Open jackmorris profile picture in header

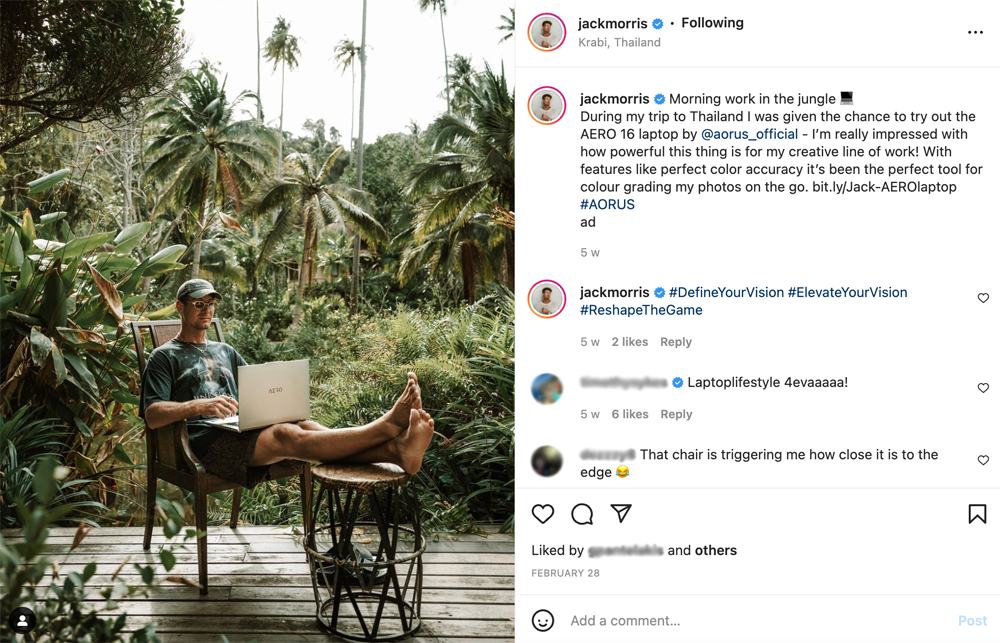click(547, 32)
